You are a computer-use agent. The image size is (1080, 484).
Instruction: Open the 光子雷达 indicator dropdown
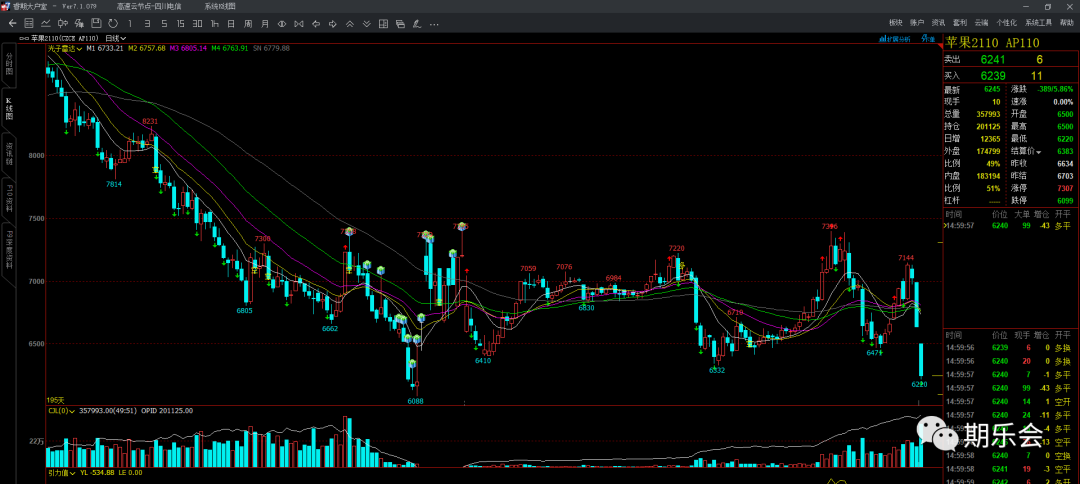click(x=65, y=48)
